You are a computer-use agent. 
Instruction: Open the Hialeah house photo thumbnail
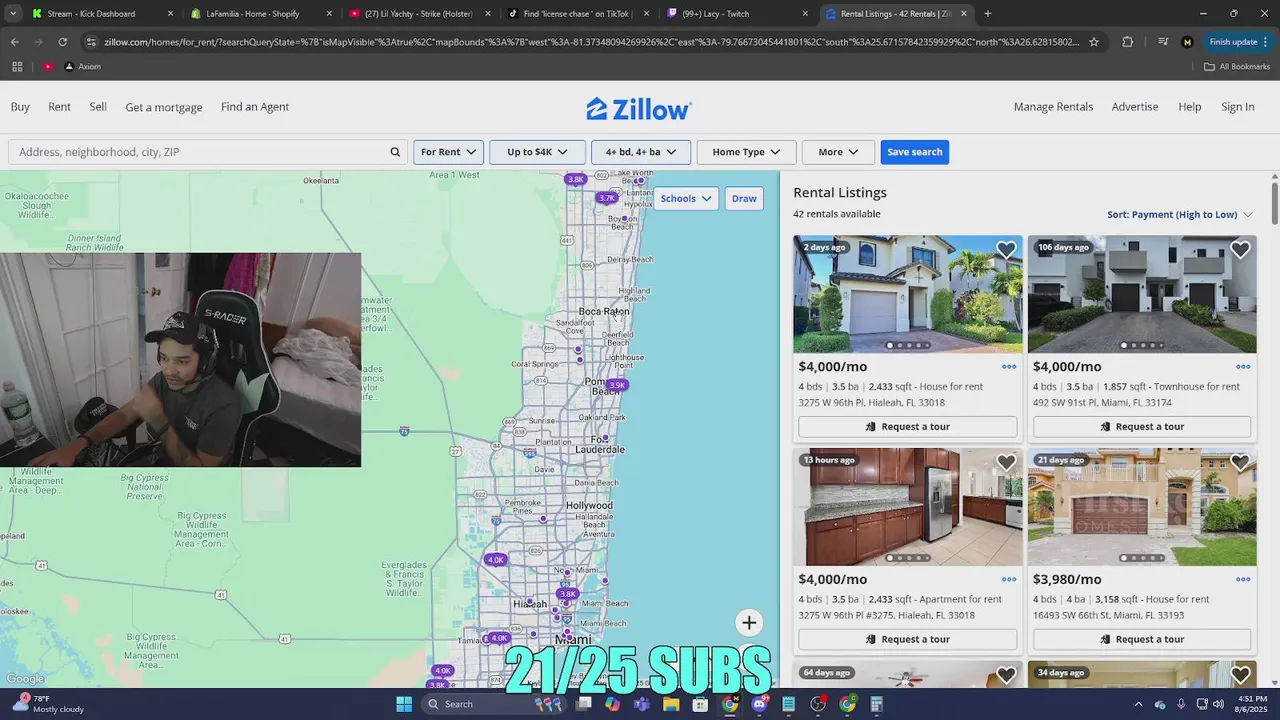(908, 294)
